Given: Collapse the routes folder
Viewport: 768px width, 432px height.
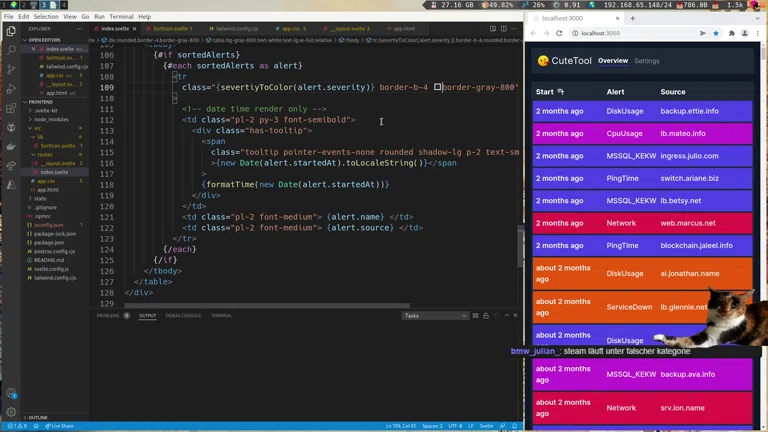Looking at the screenshot, I should [x=45, y=155].
